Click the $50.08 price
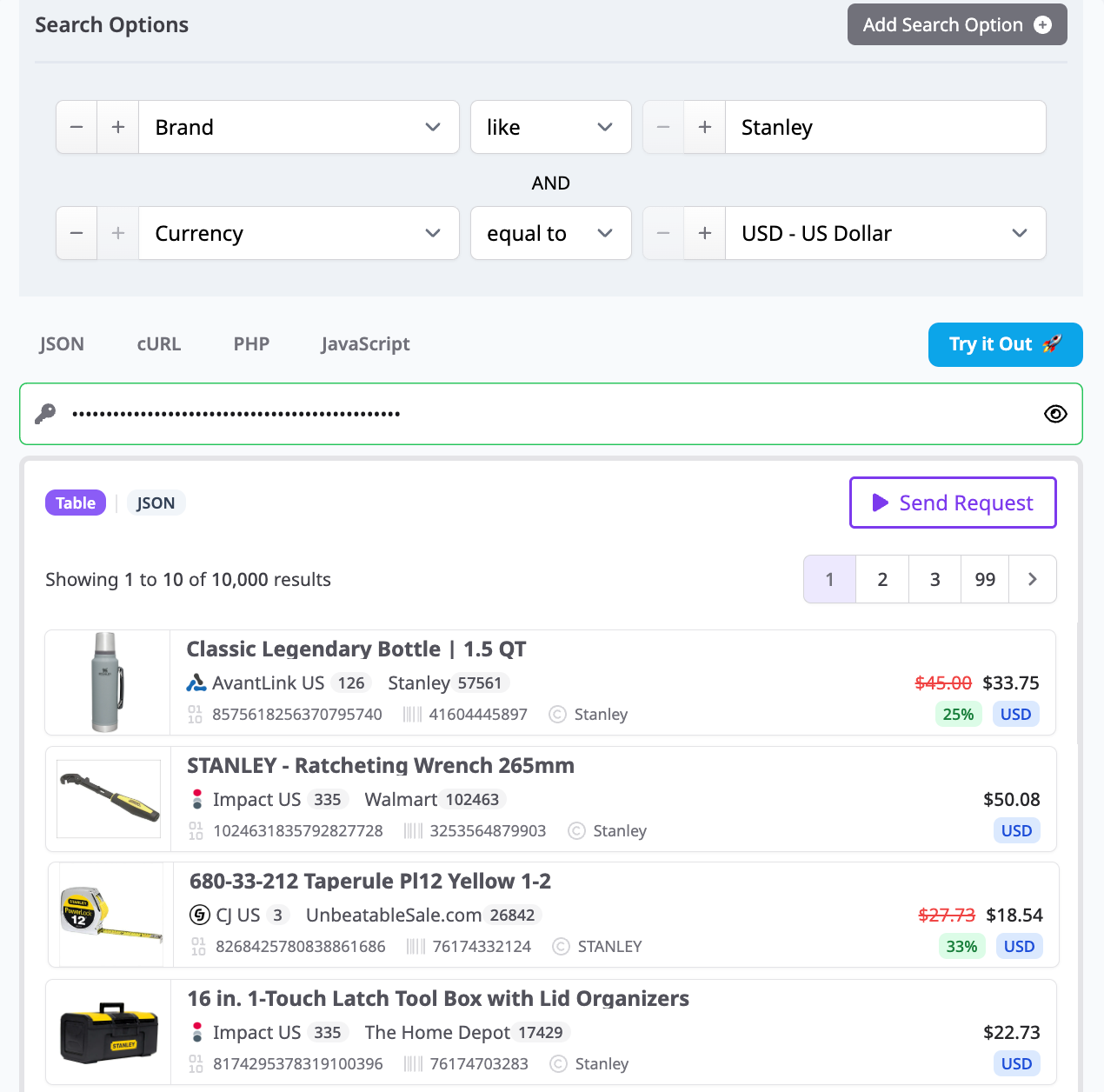 [x=1011, y=799]
